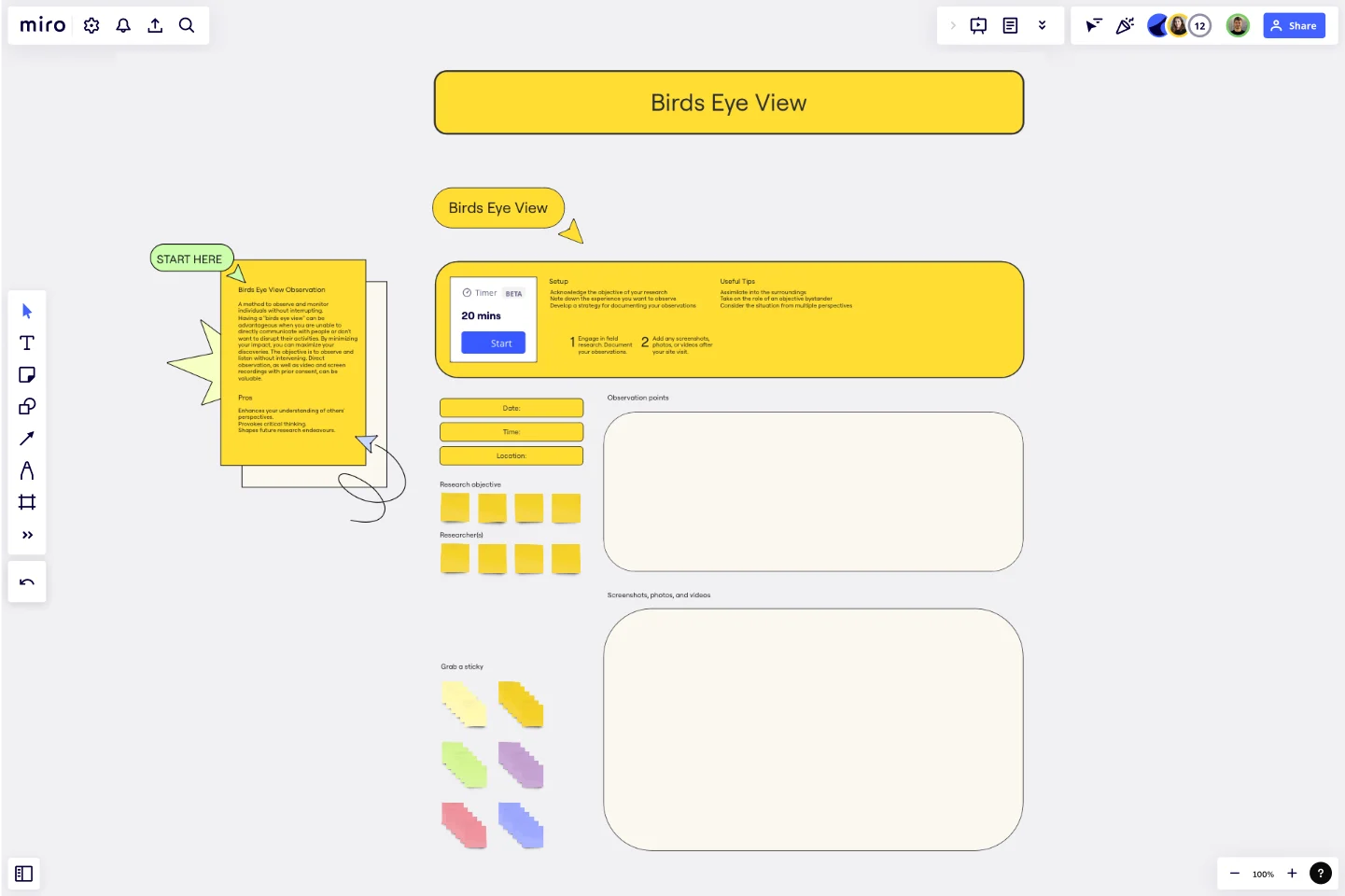The height and width of the screenshot is (896, 1345).
Task: Click the miro logo
Action: [x=43, y=25]
